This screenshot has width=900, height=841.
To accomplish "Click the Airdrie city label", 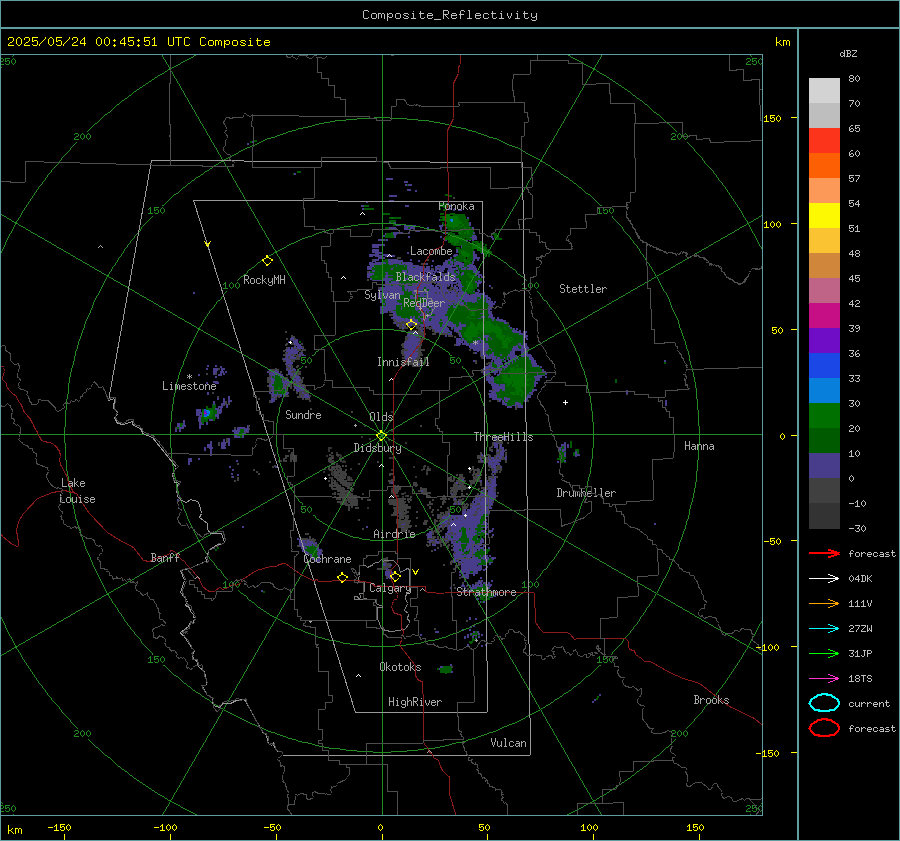I will click(x=394, y=534).
